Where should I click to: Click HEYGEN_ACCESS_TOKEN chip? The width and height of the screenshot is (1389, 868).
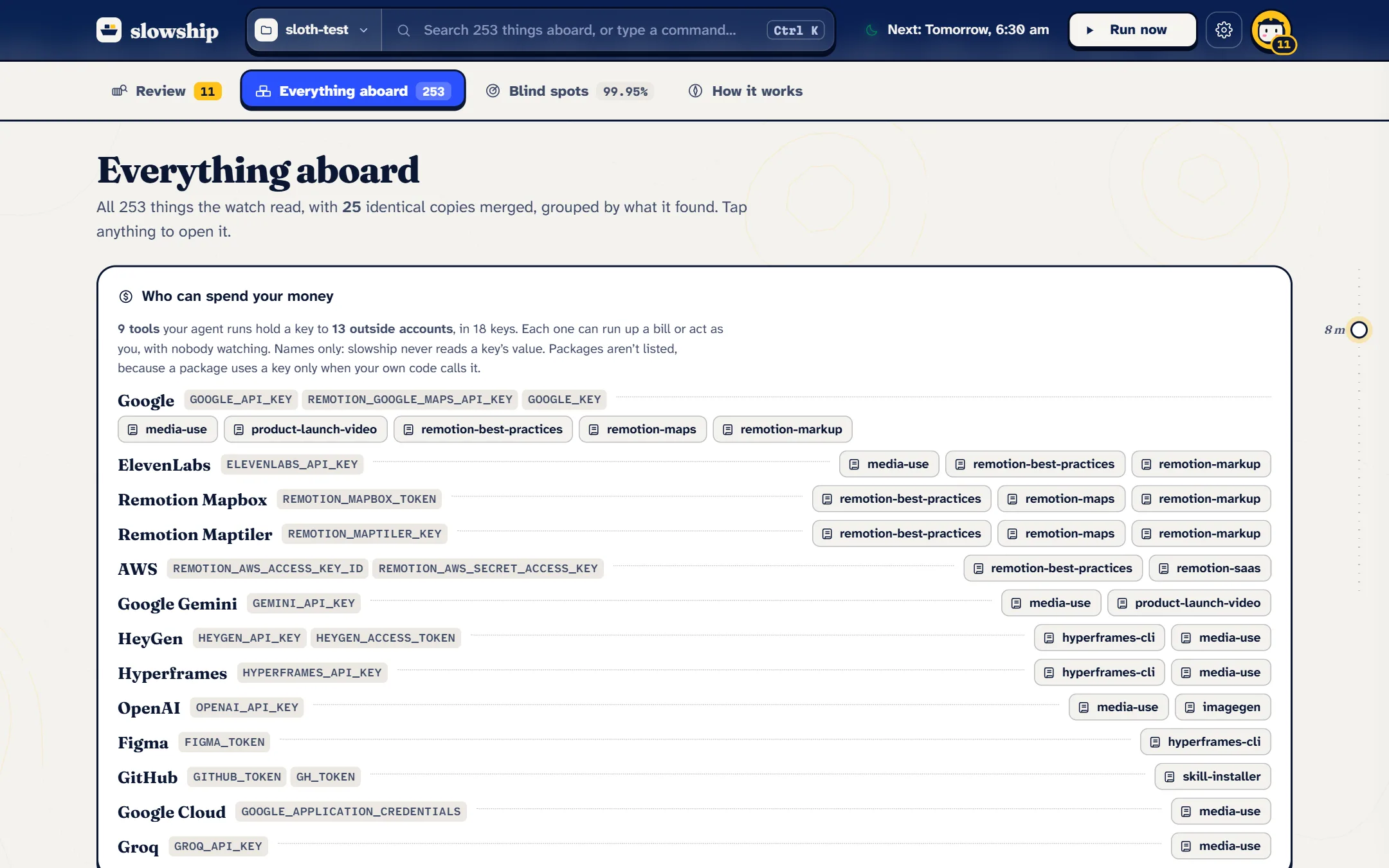click(x=385, y=638)
